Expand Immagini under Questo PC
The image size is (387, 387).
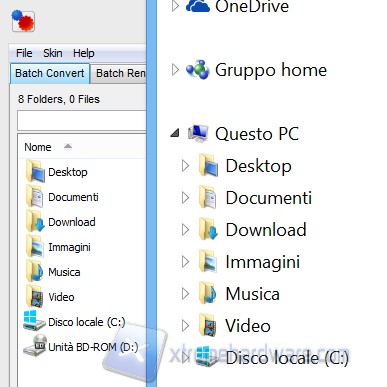(186, 262)
